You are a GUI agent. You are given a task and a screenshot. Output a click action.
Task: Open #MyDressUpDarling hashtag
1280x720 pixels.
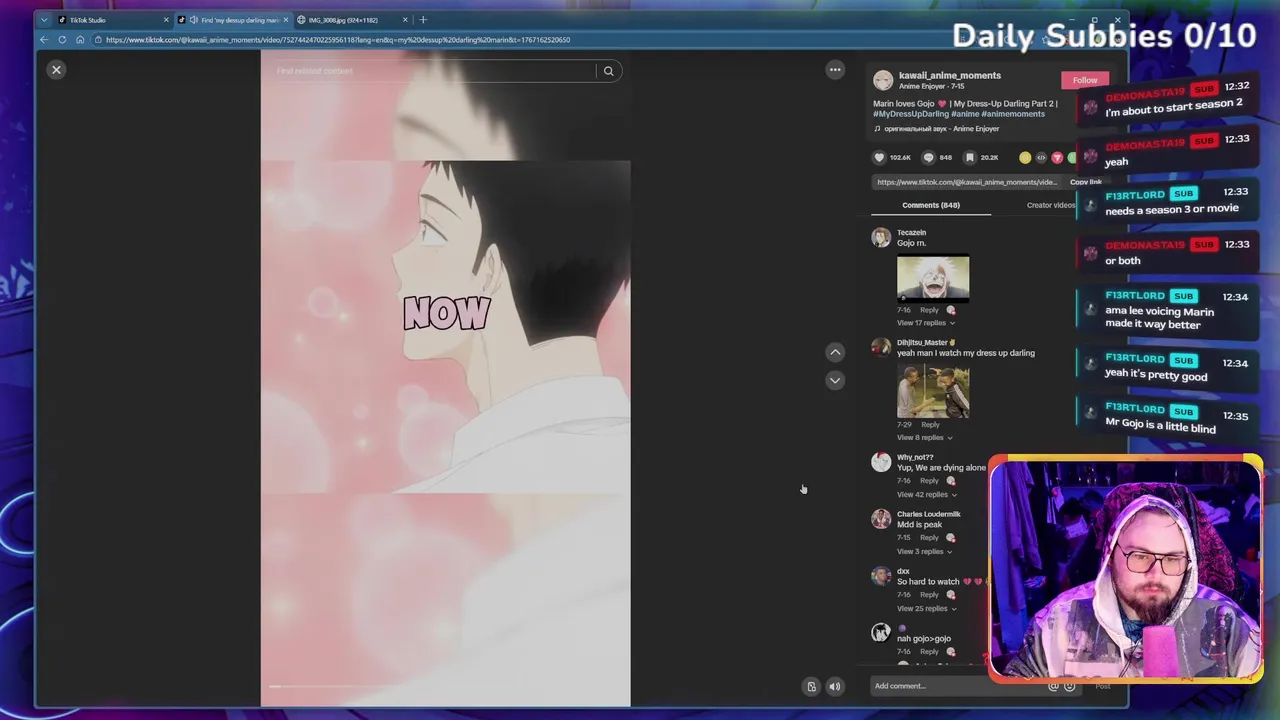[911, 114]
